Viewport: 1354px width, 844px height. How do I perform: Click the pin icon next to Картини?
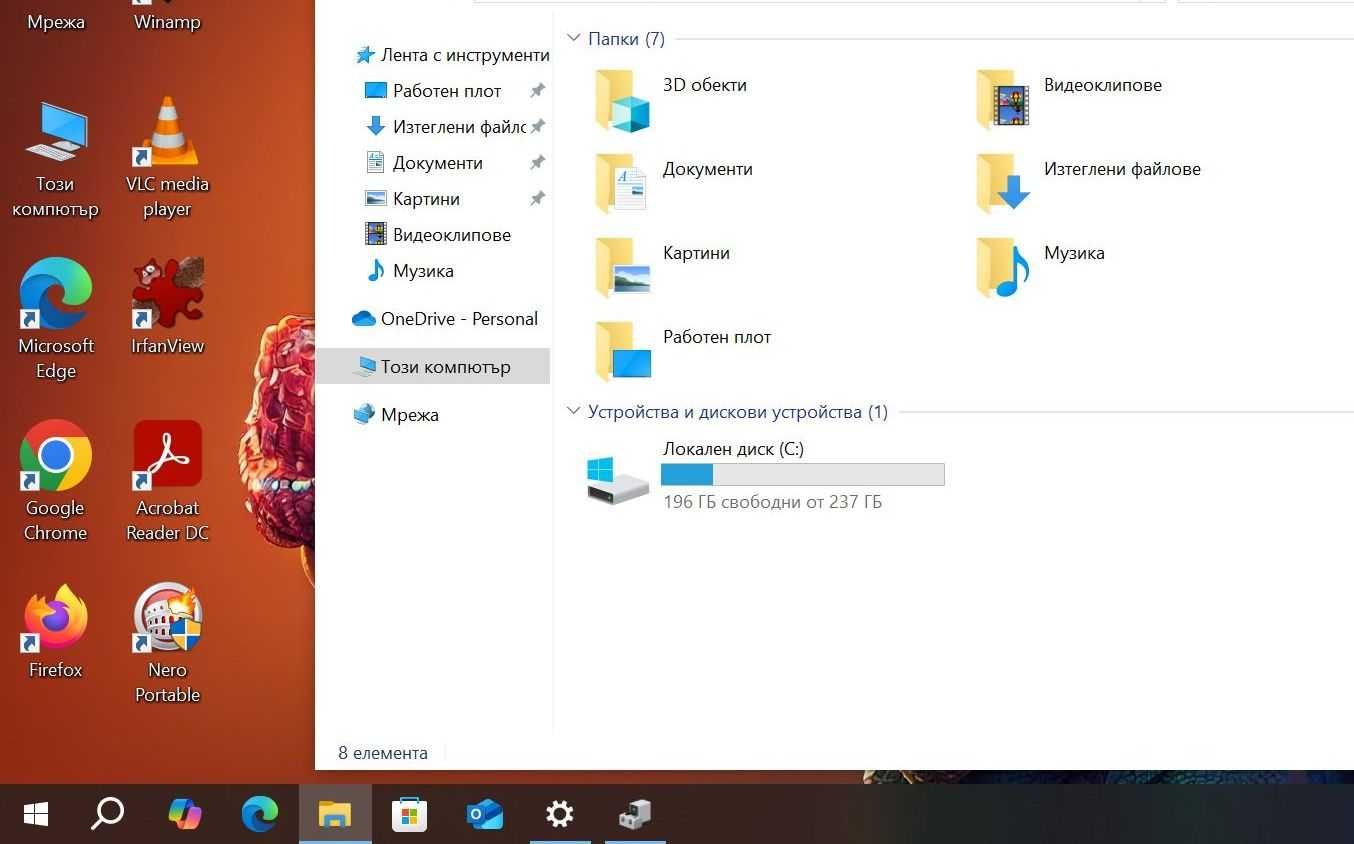[x=538, y=199]
